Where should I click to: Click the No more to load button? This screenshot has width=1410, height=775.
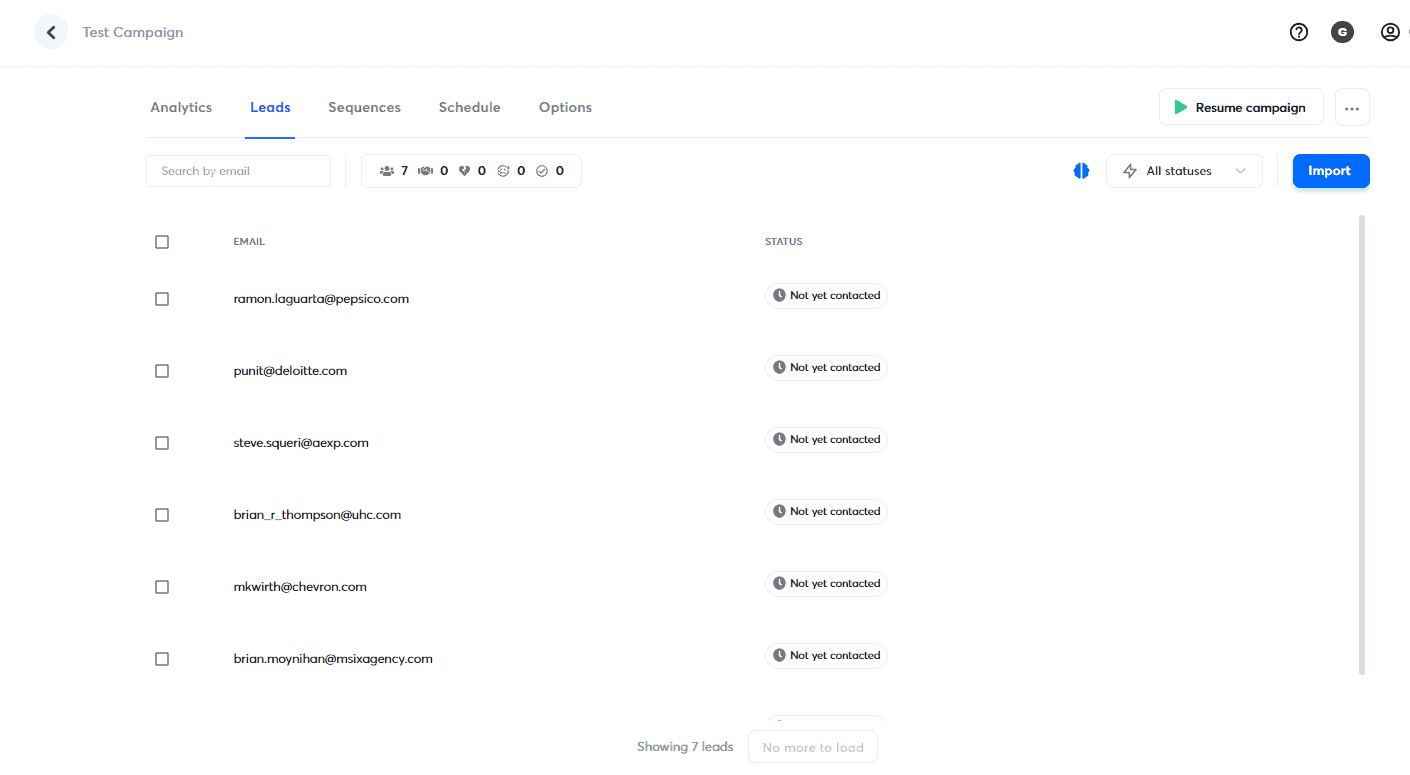click(813, 747)
